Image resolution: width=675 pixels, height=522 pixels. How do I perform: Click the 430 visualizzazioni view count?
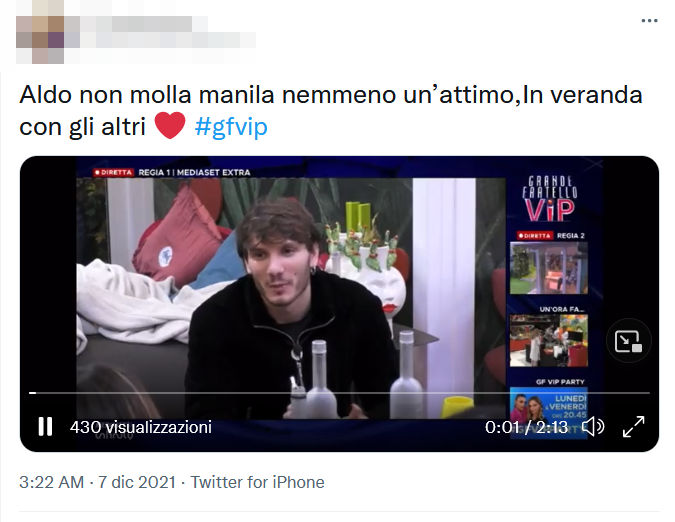pyautogui.click(x=141, y=427)
